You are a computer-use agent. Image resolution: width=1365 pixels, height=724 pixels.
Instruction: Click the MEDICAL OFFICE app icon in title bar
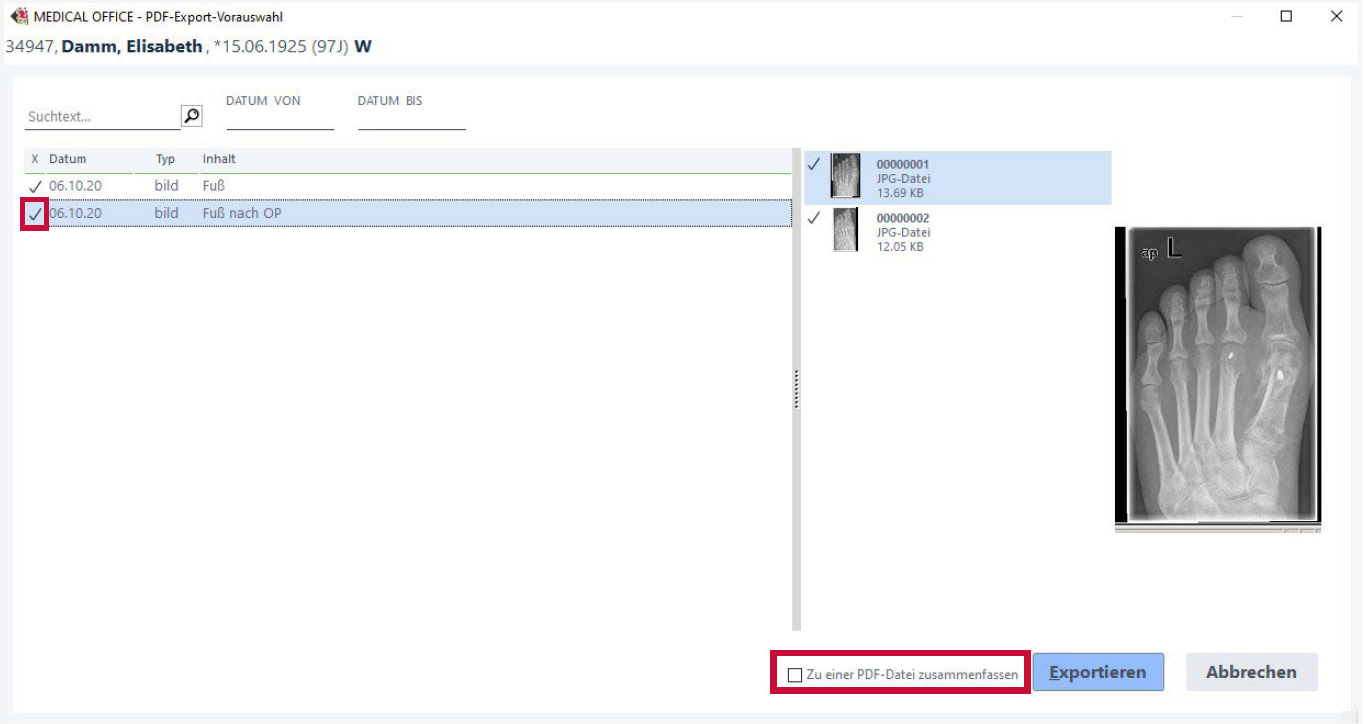19,16
